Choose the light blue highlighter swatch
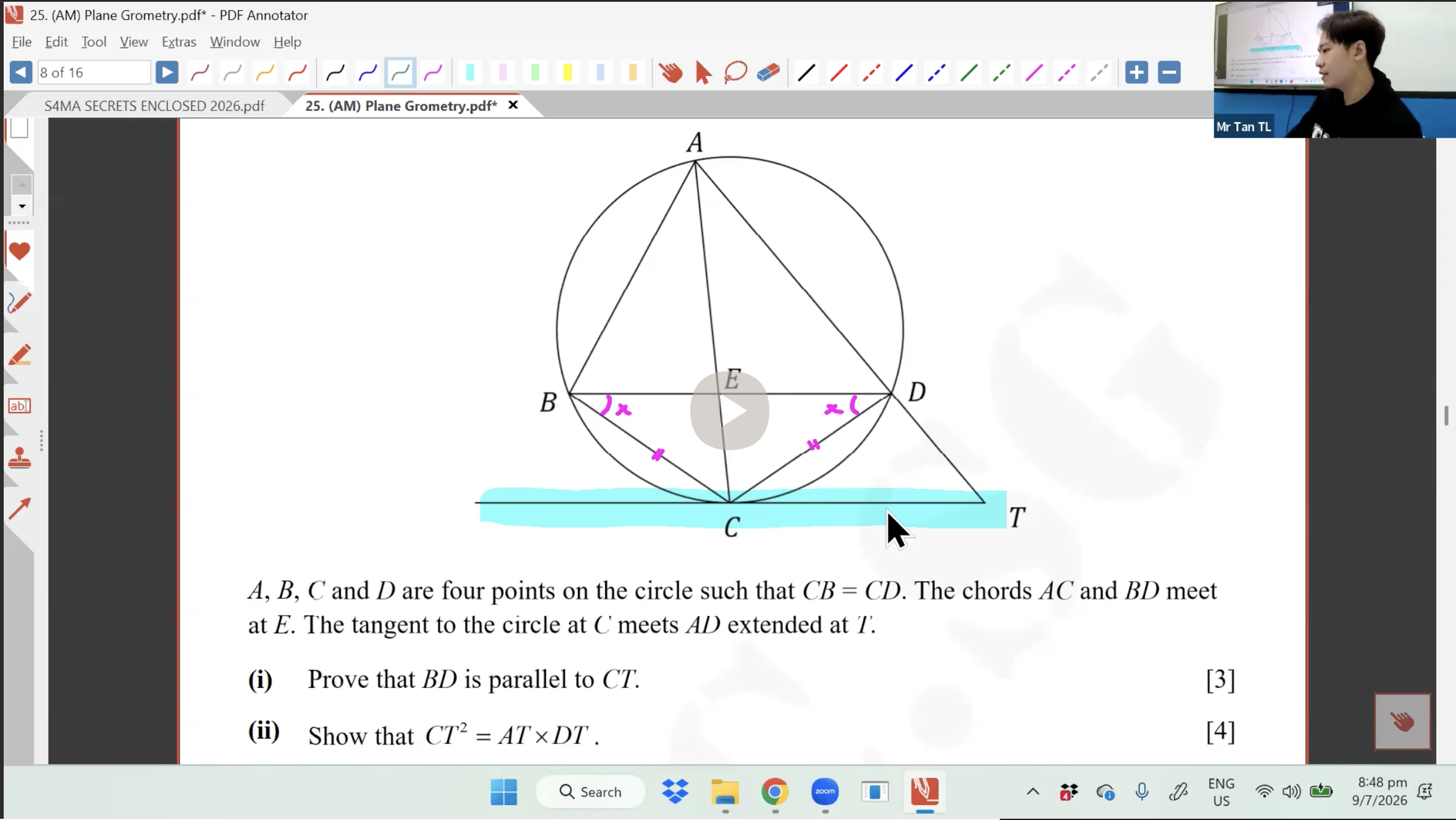Viewport: 1456px width, 820px height. point(600,73)
